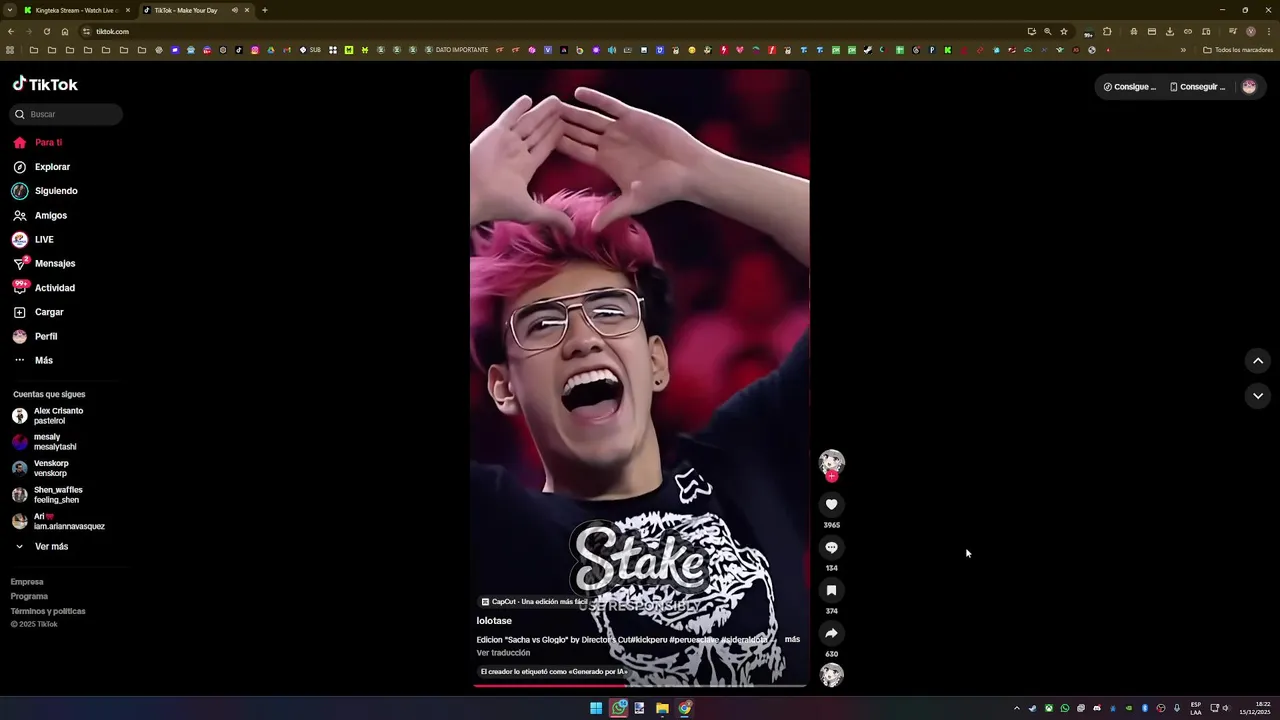The image size is (1280, 720).
Task: Open a new browser tab
Action: [265, 10]
